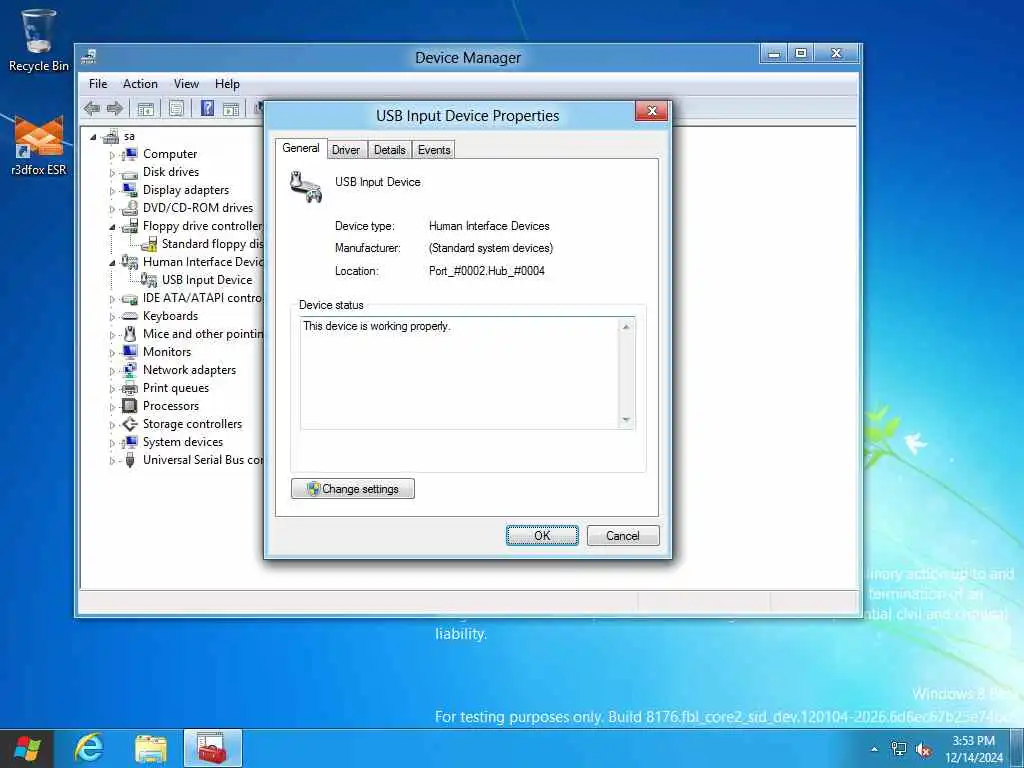Click the Network adapters category icon

pos(130,370)
